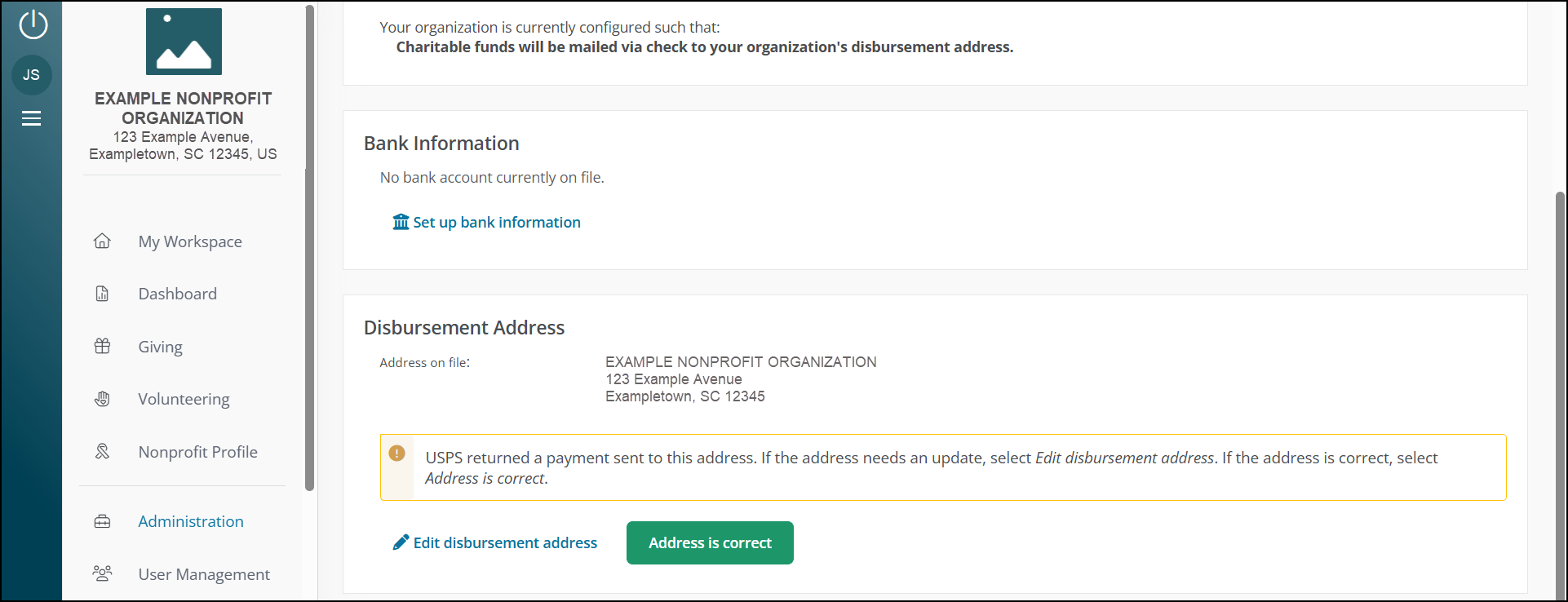
Task: Click the User Management people icon
Action: [x=102, y=573]
